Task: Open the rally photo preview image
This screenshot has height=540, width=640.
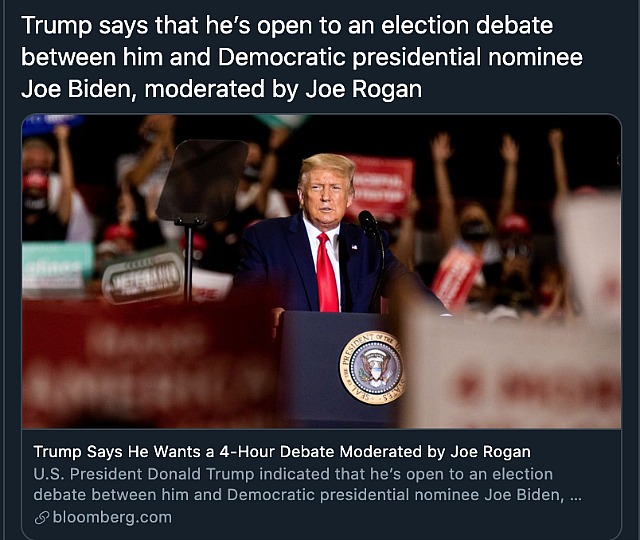Action: (322, 271)
